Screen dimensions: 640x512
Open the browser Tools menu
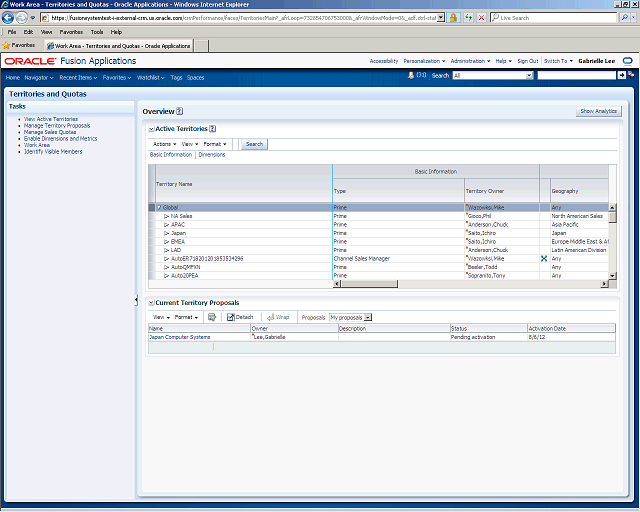click(97, 32)
